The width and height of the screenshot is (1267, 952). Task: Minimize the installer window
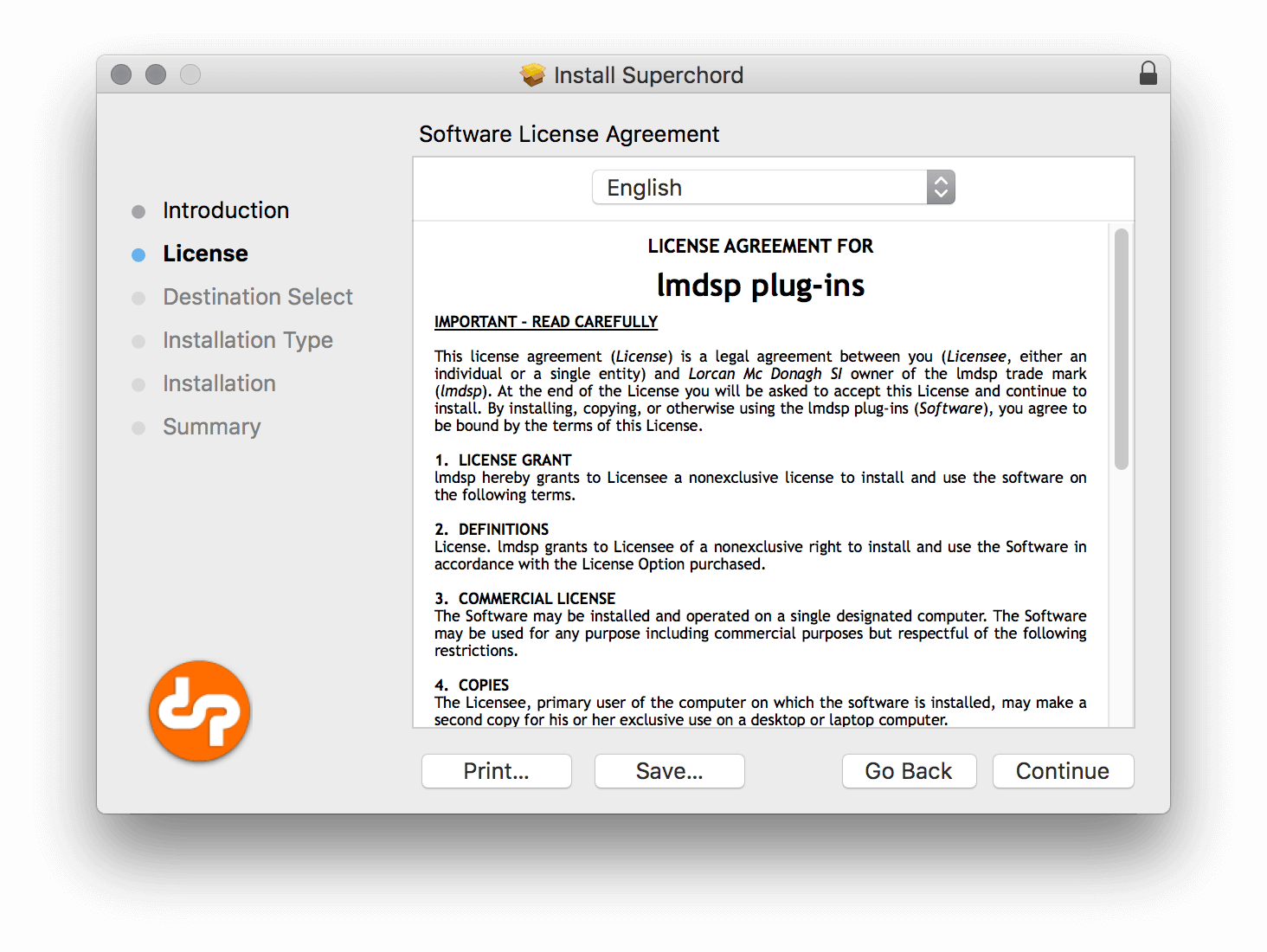(156, 74)
